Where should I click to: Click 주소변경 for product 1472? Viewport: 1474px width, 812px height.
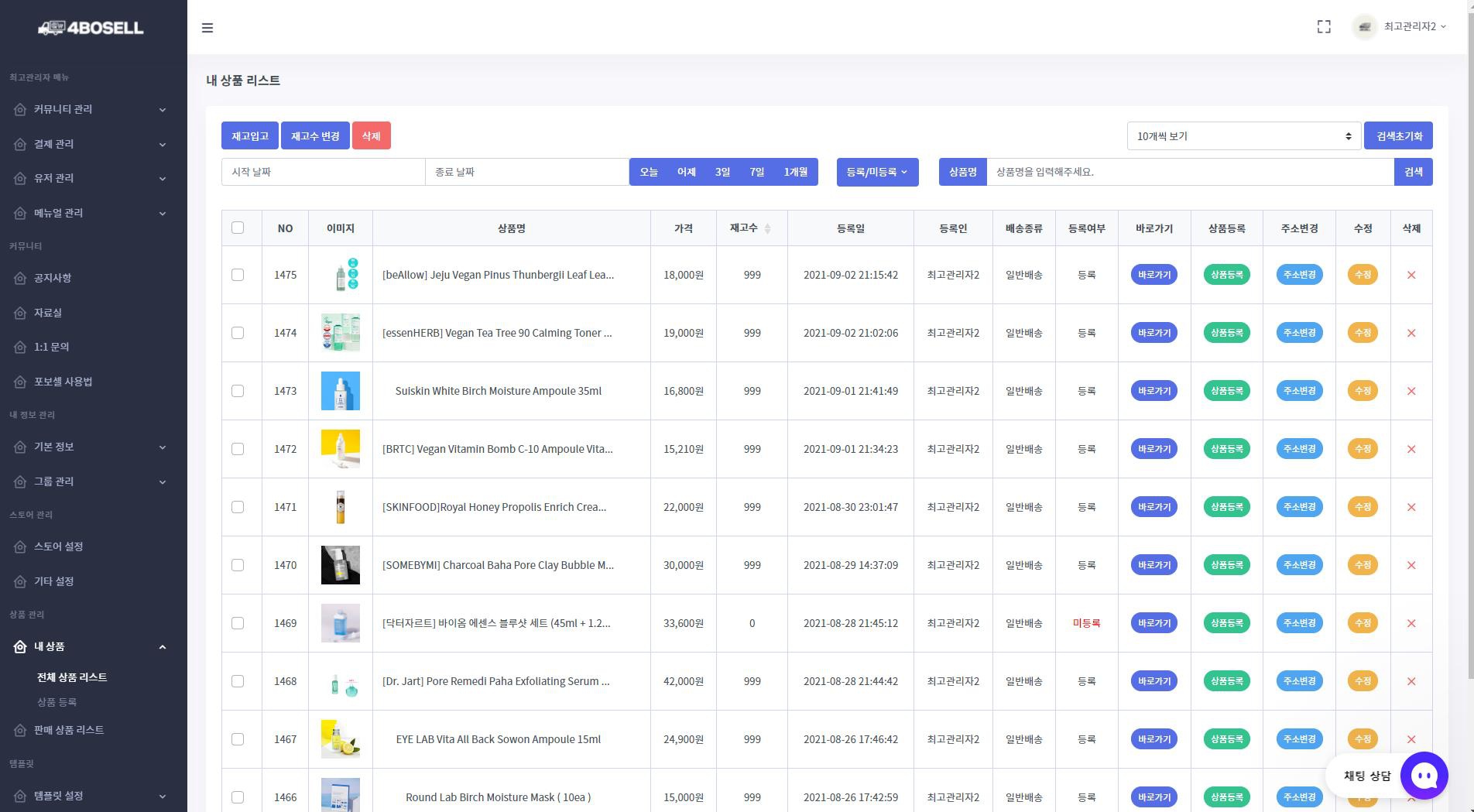click(1299, 449)
